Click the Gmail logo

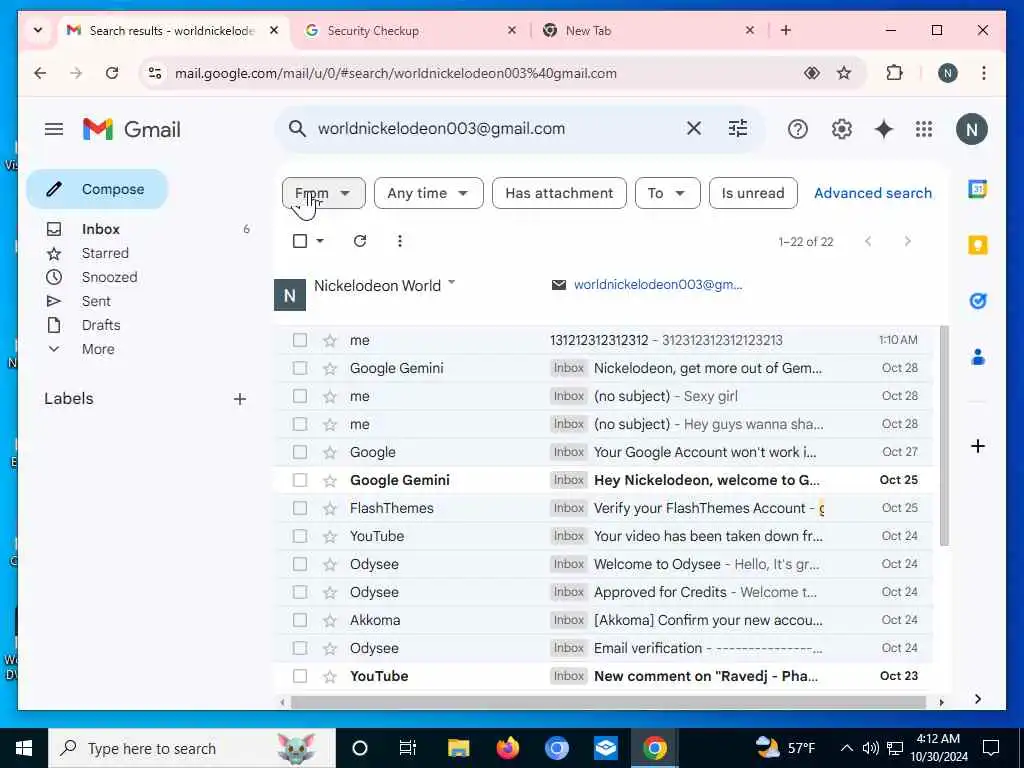click(132, 129)
